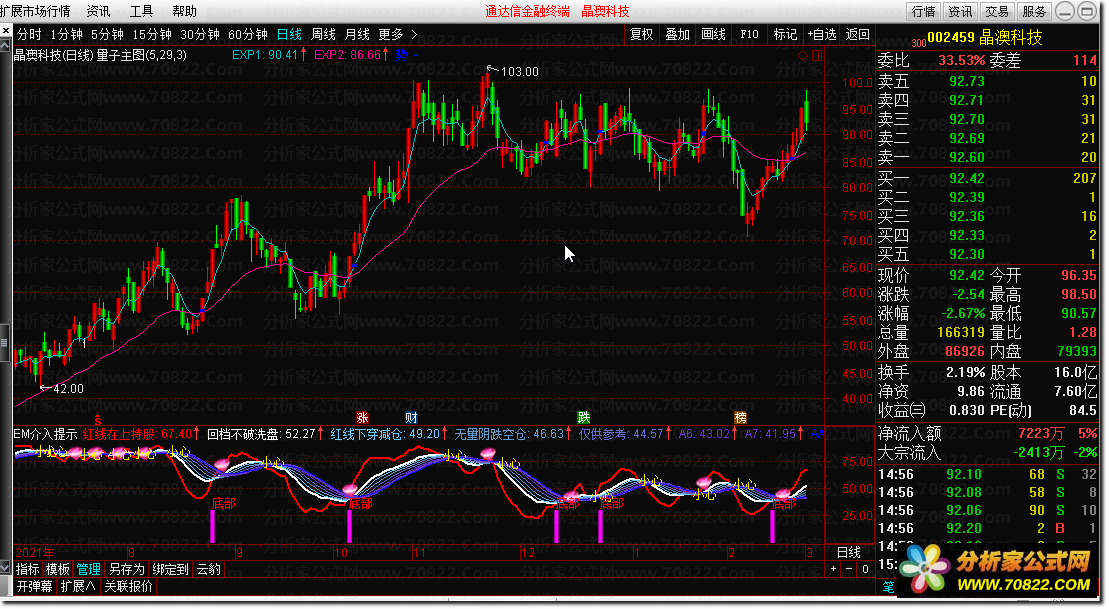Open the 扩展市场行情 menu
Screen dimensions: 1109x609
click(35, 11)
